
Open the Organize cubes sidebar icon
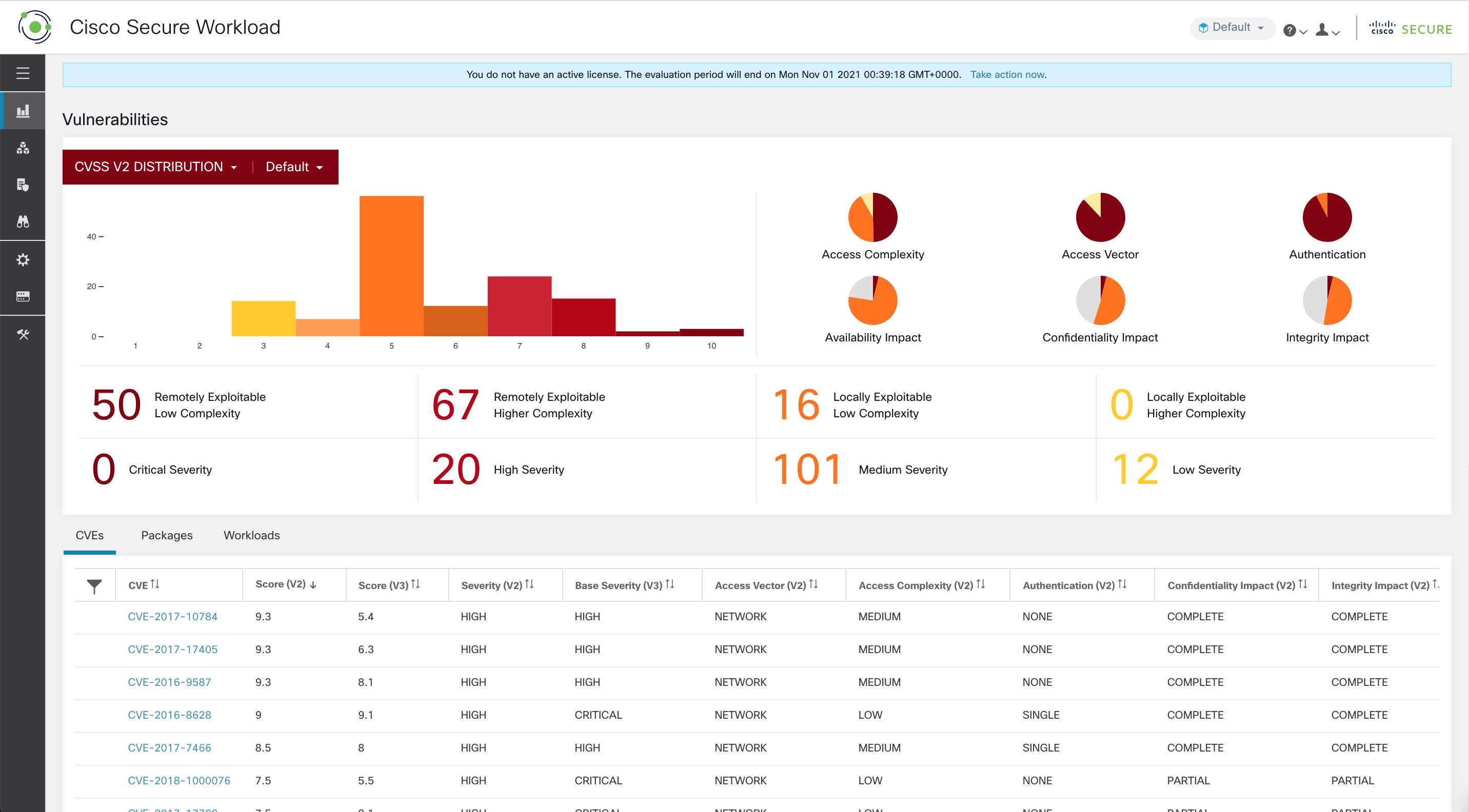(23, 148)
